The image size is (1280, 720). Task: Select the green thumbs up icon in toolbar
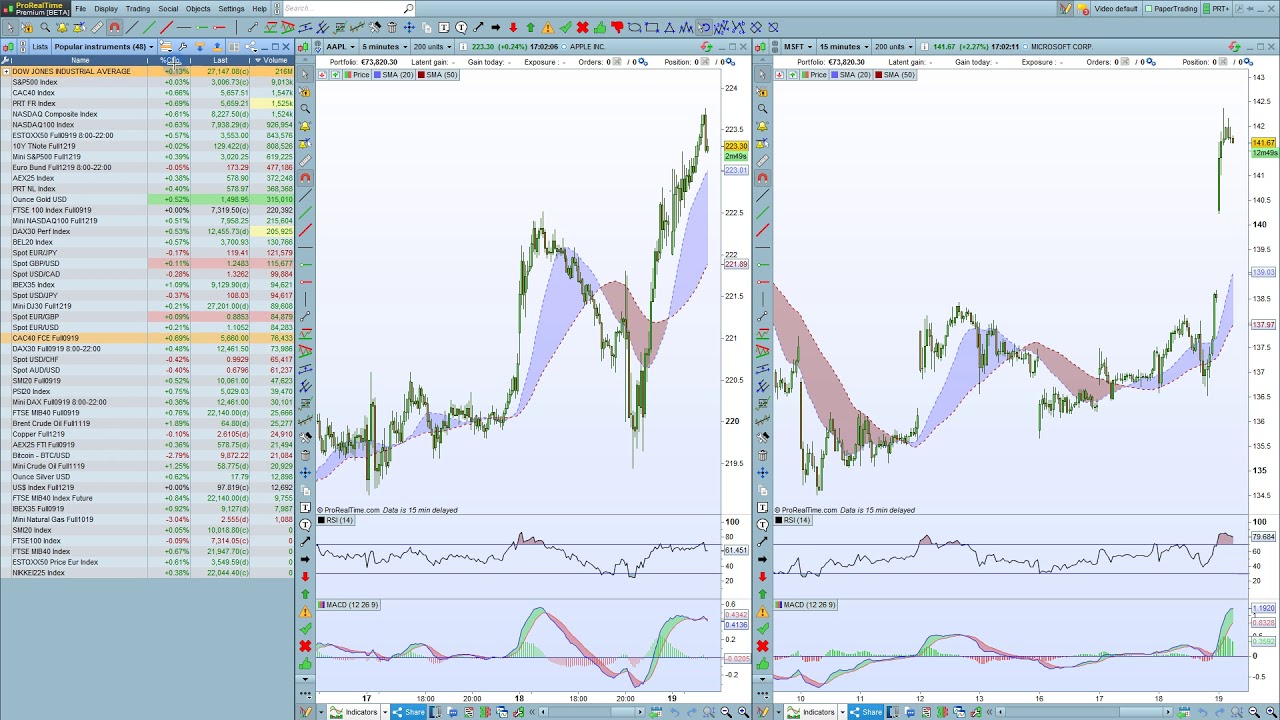click(x=600, y=27)
